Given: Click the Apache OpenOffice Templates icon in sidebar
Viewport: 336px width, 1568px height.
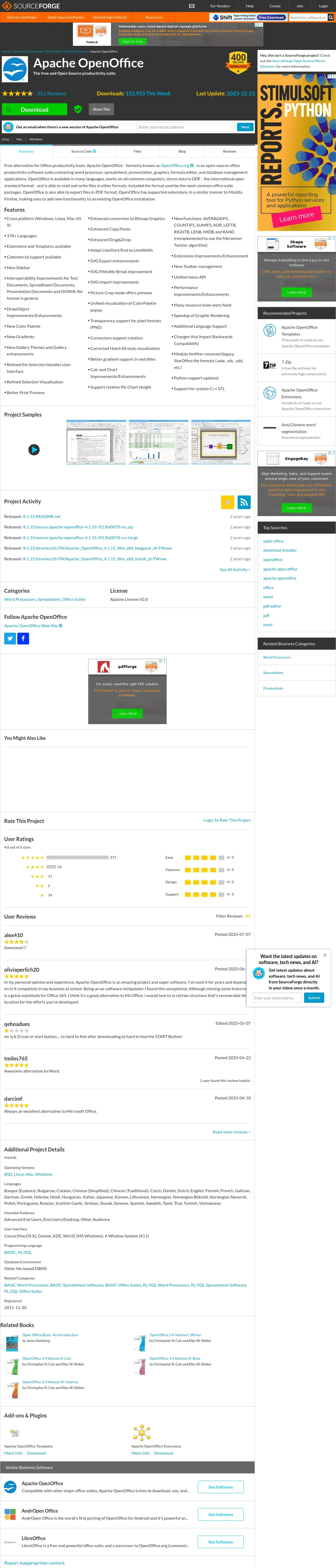Looking at the screenshot, I should 270,331.
